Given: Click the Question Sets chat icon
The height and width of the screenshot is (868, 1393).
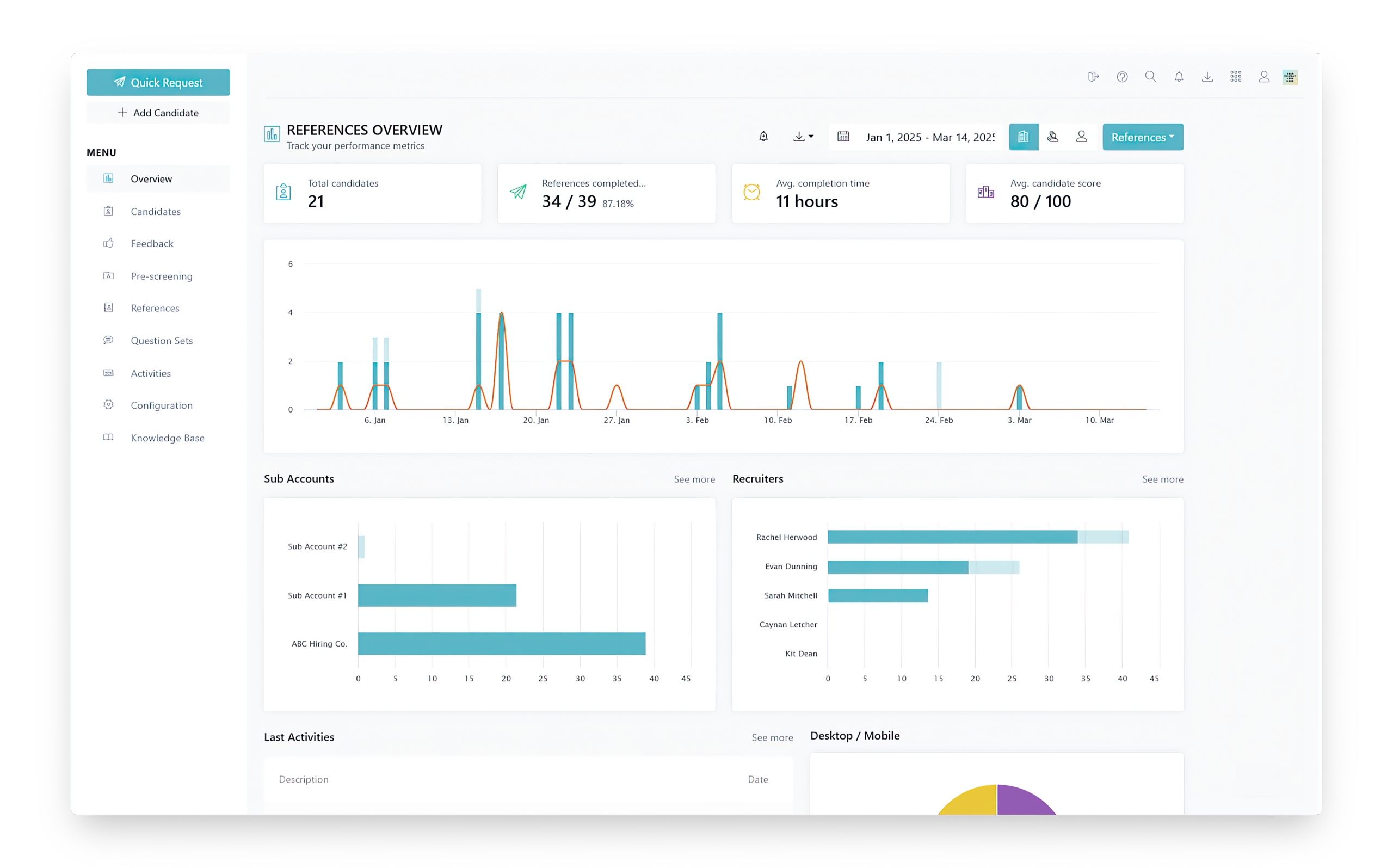Looking at the screenshot, I should click(108, 340).
